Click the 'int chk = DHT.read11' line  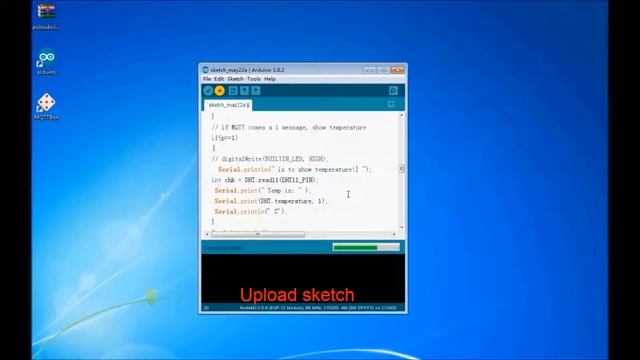coord(264,180)
